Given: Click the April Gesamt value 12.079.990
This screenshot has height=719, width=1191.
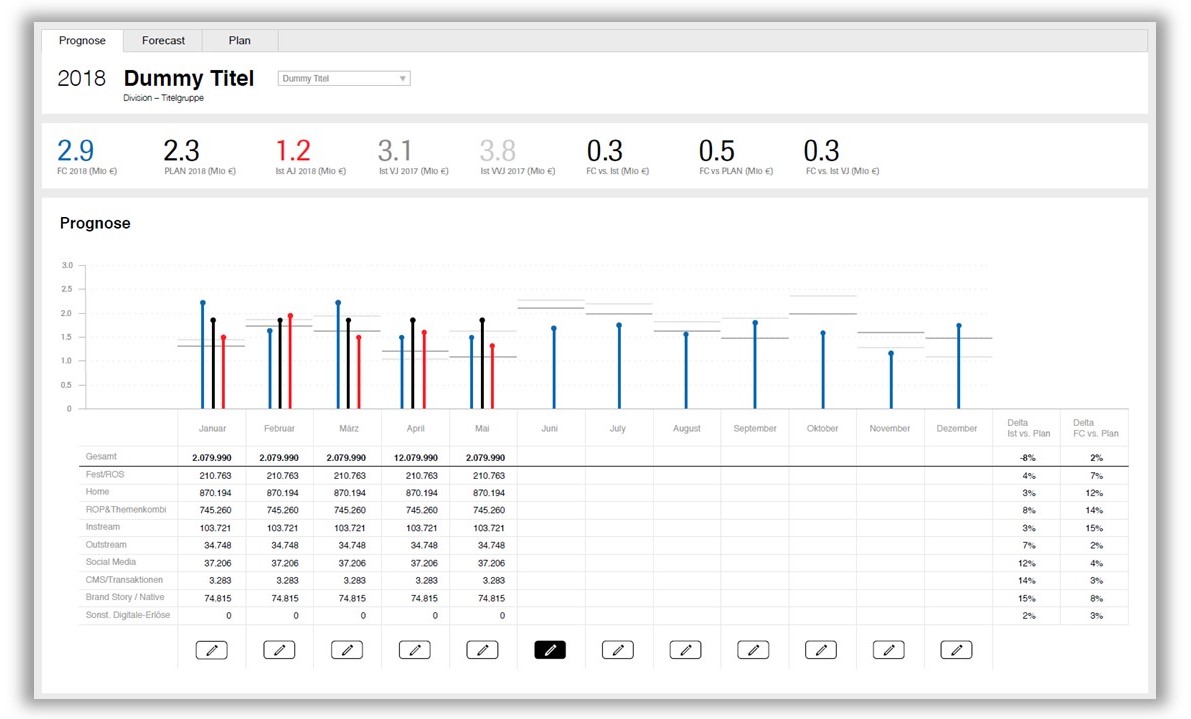Looking at the screenshot, I should tap(415, 458).
